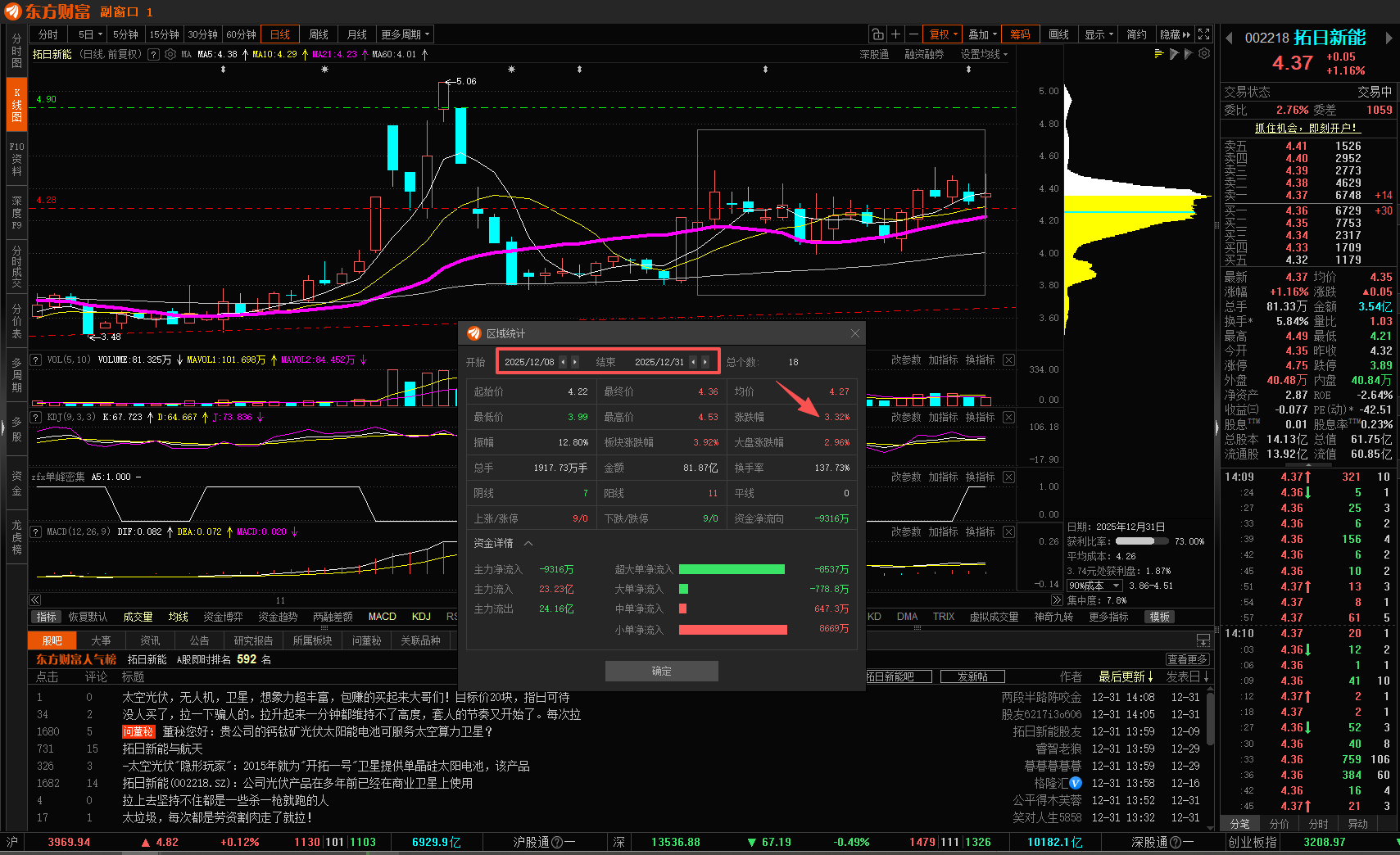Toggle the 简约 simplified view
1400x855 pixels.
tap(1136, 34)
